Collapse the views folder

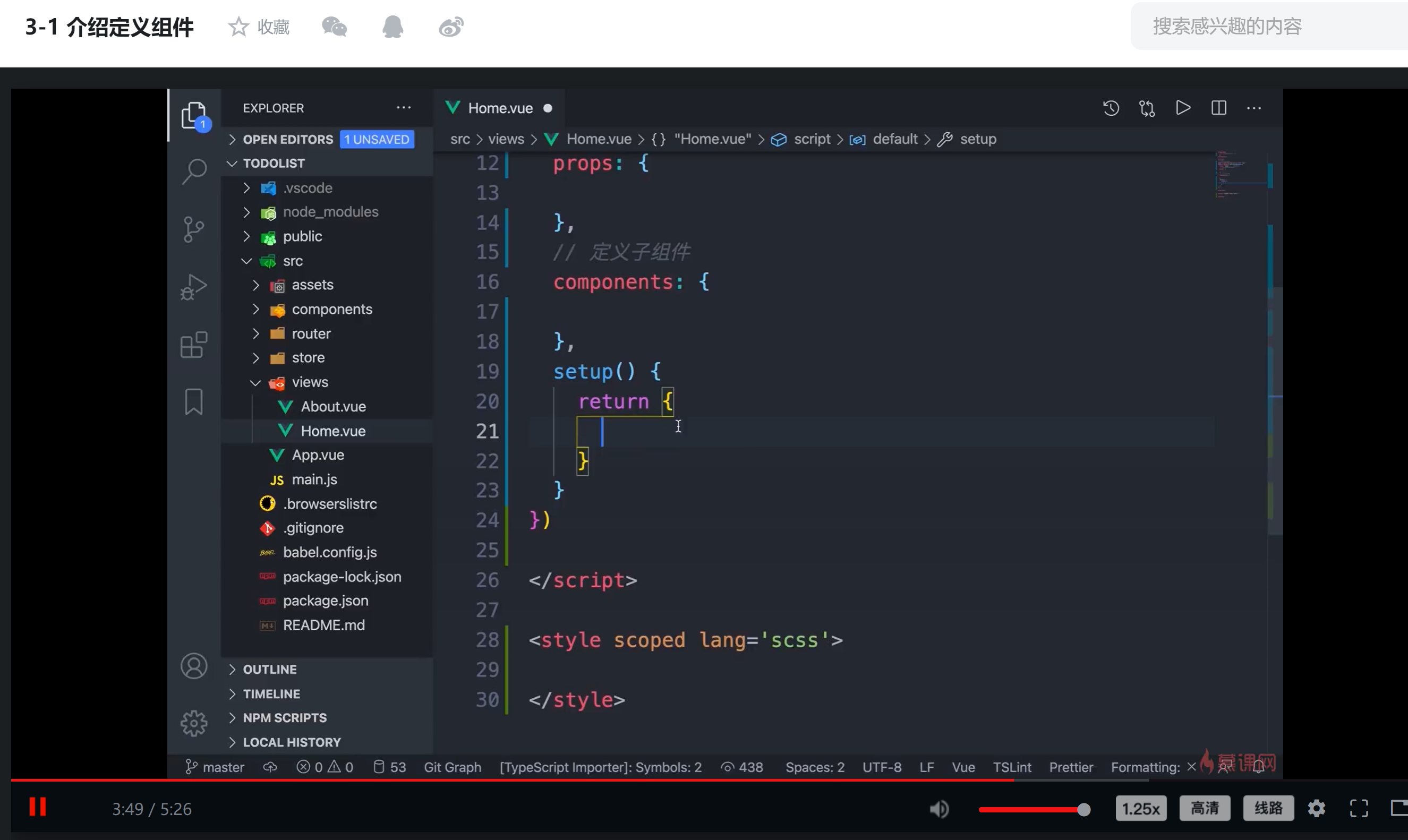[309, 382]
